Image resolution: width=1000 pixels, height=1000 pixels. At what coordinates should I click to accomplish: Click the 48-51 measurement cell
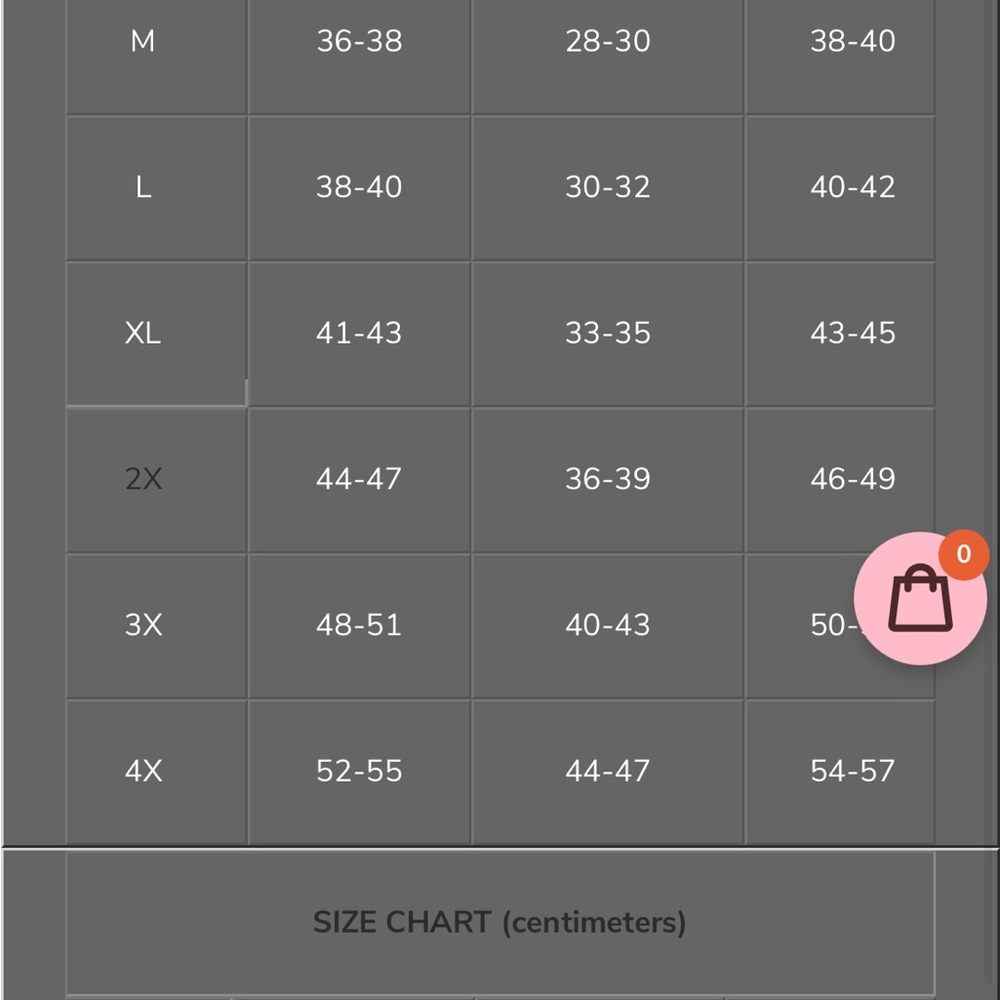[359, 625]
